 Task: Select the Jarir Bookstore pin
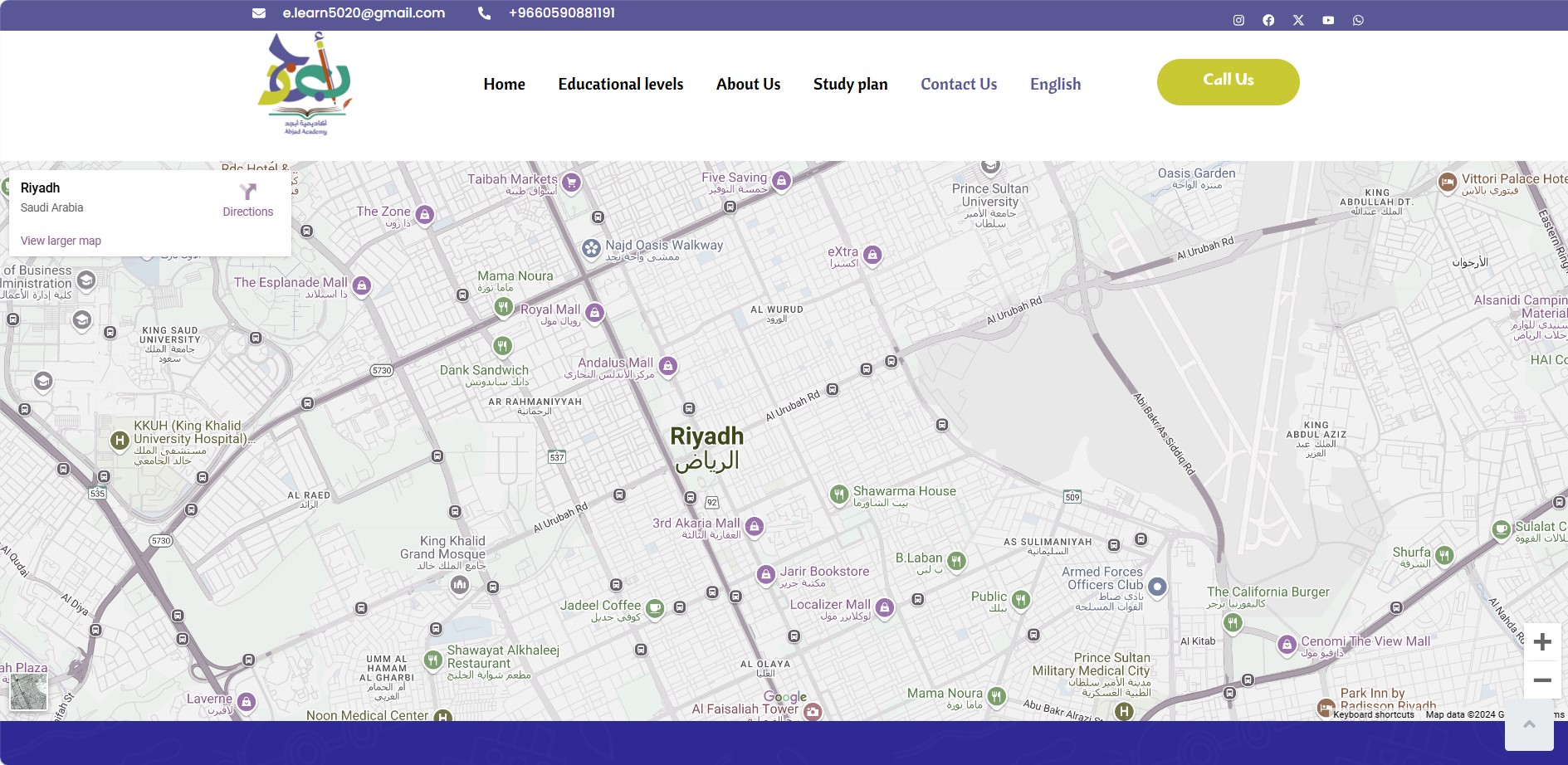coord(765,574)
